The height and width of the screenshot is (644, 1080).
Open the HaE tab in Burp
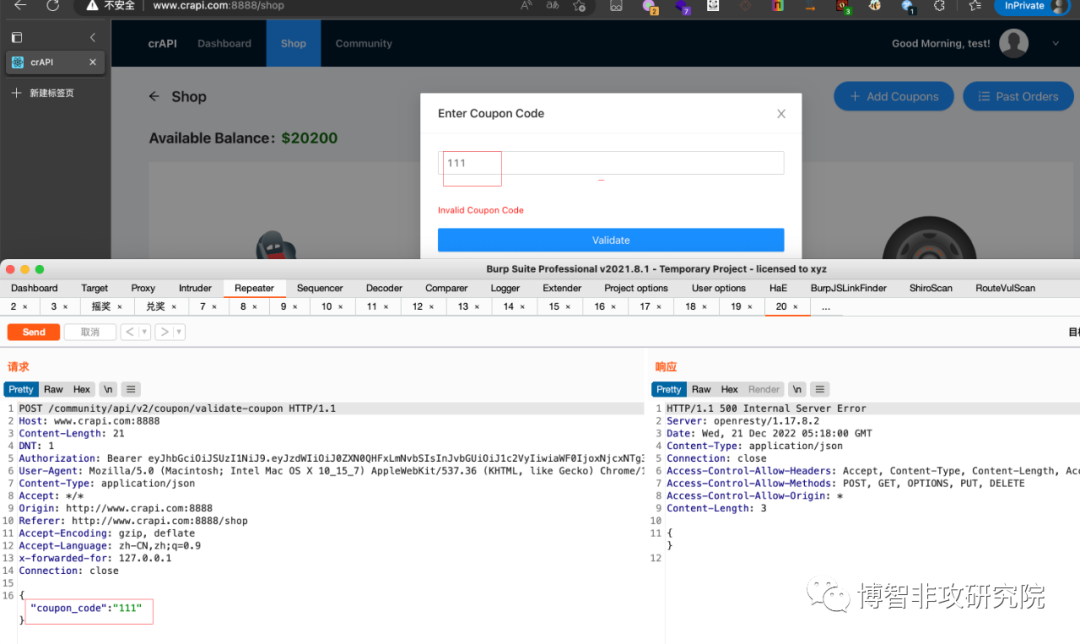tap(778, 288)
